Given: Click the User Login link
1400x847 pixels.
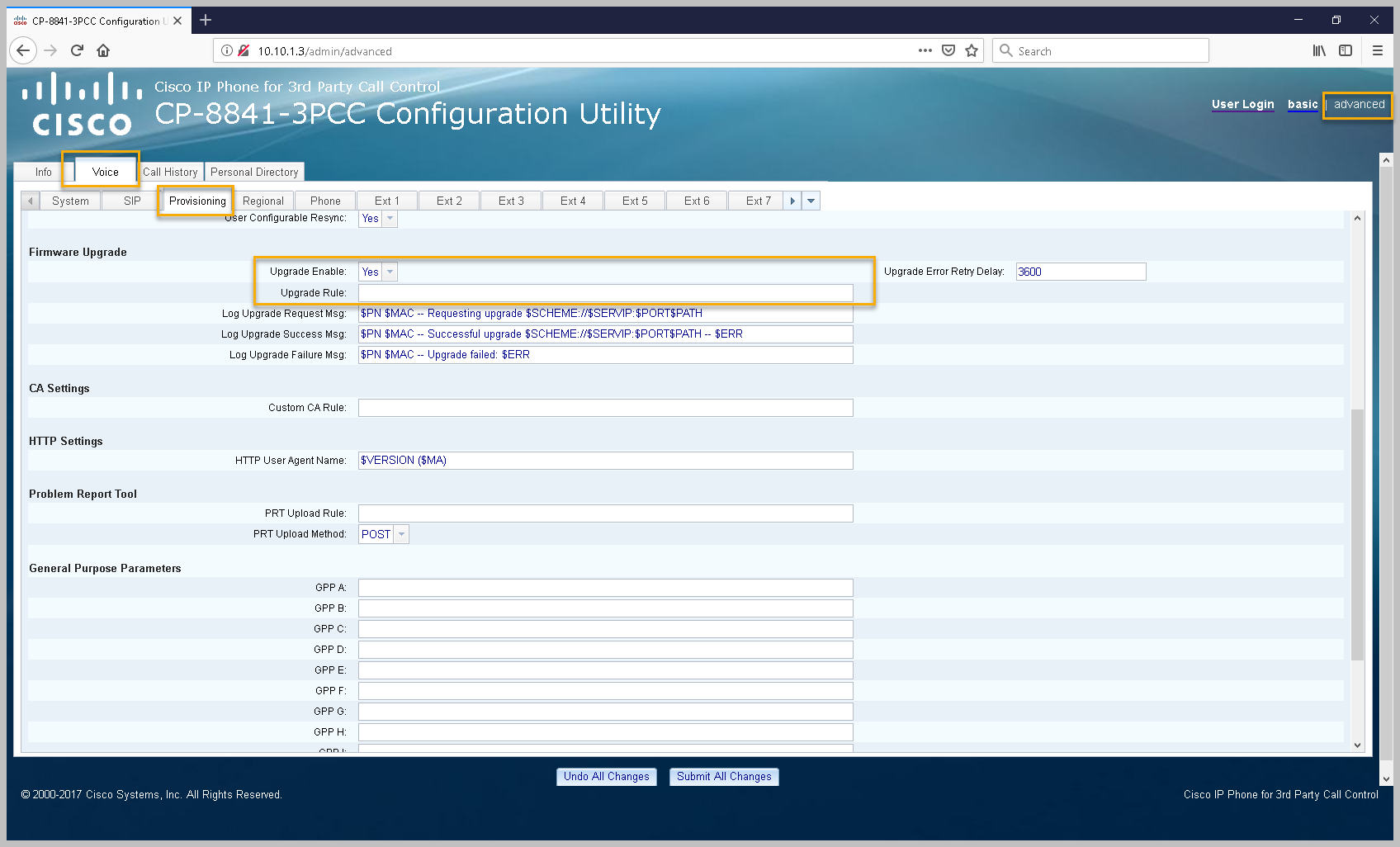Looking at the screenshot, I should tap(1242, 104).
